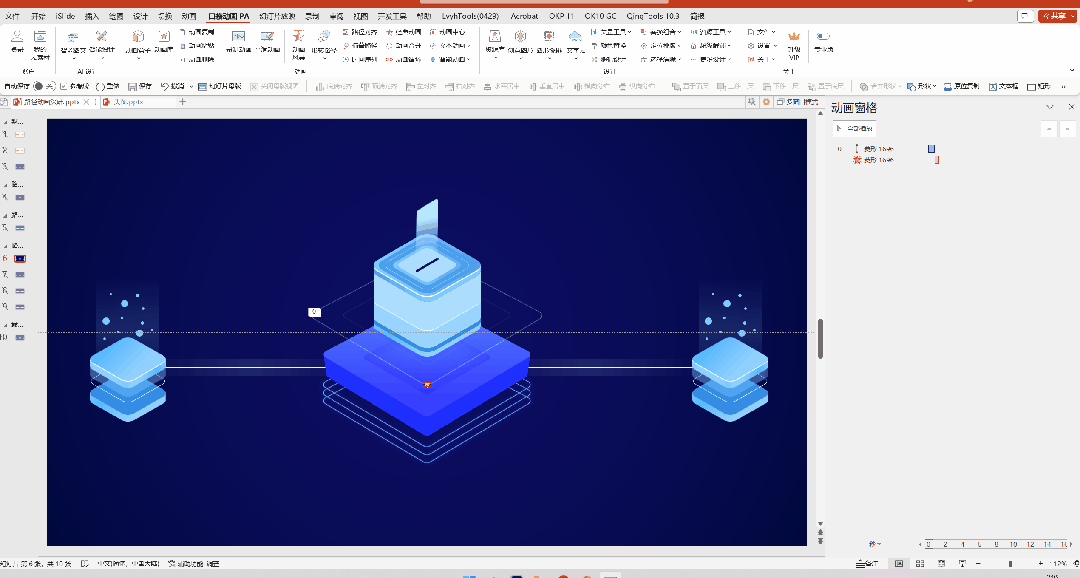This screenshot has width=1080, height=578.
Task: Toggle the switch right of the VIP crown
Action: coord(822,37)
